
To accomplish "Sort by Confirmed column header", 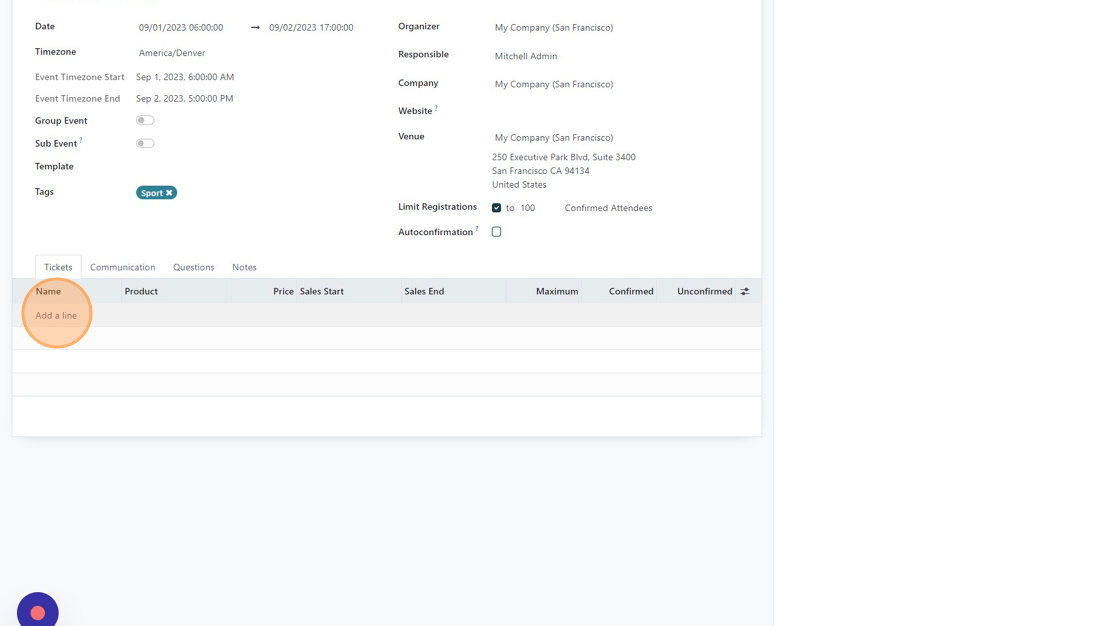I will (x=631, y=292).
